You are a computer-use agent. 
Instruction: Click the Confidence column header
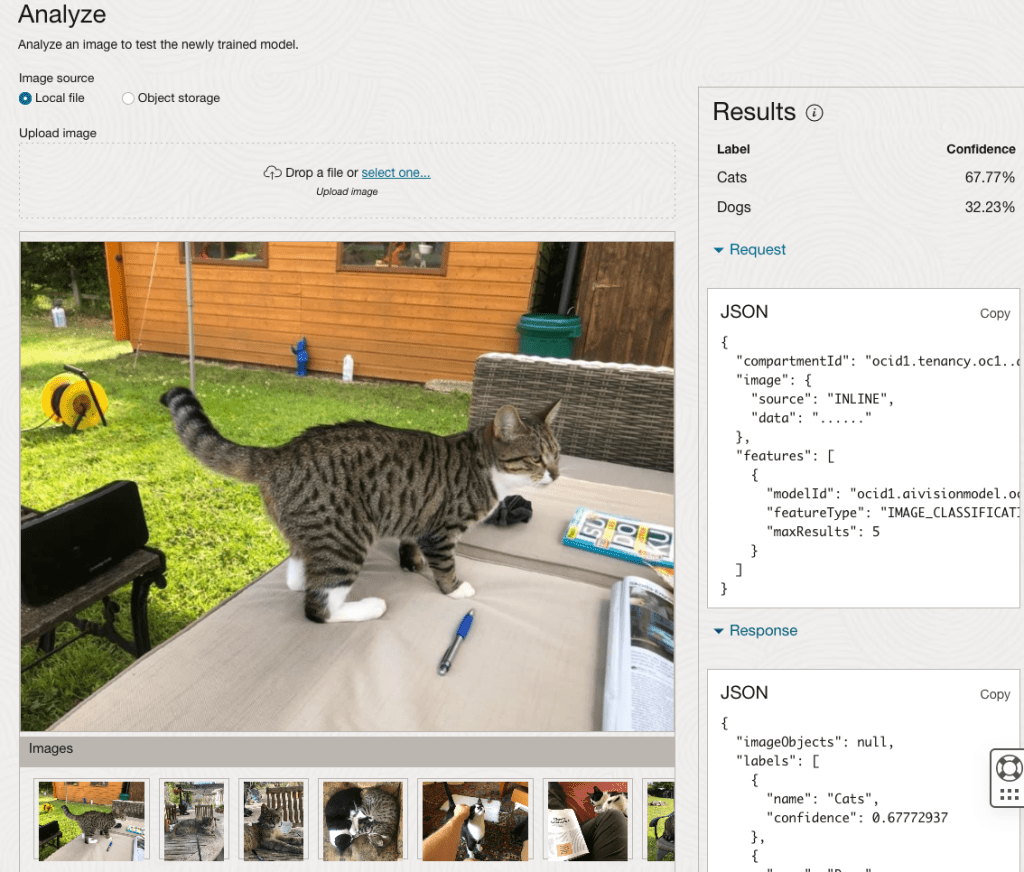coord(980,149)
